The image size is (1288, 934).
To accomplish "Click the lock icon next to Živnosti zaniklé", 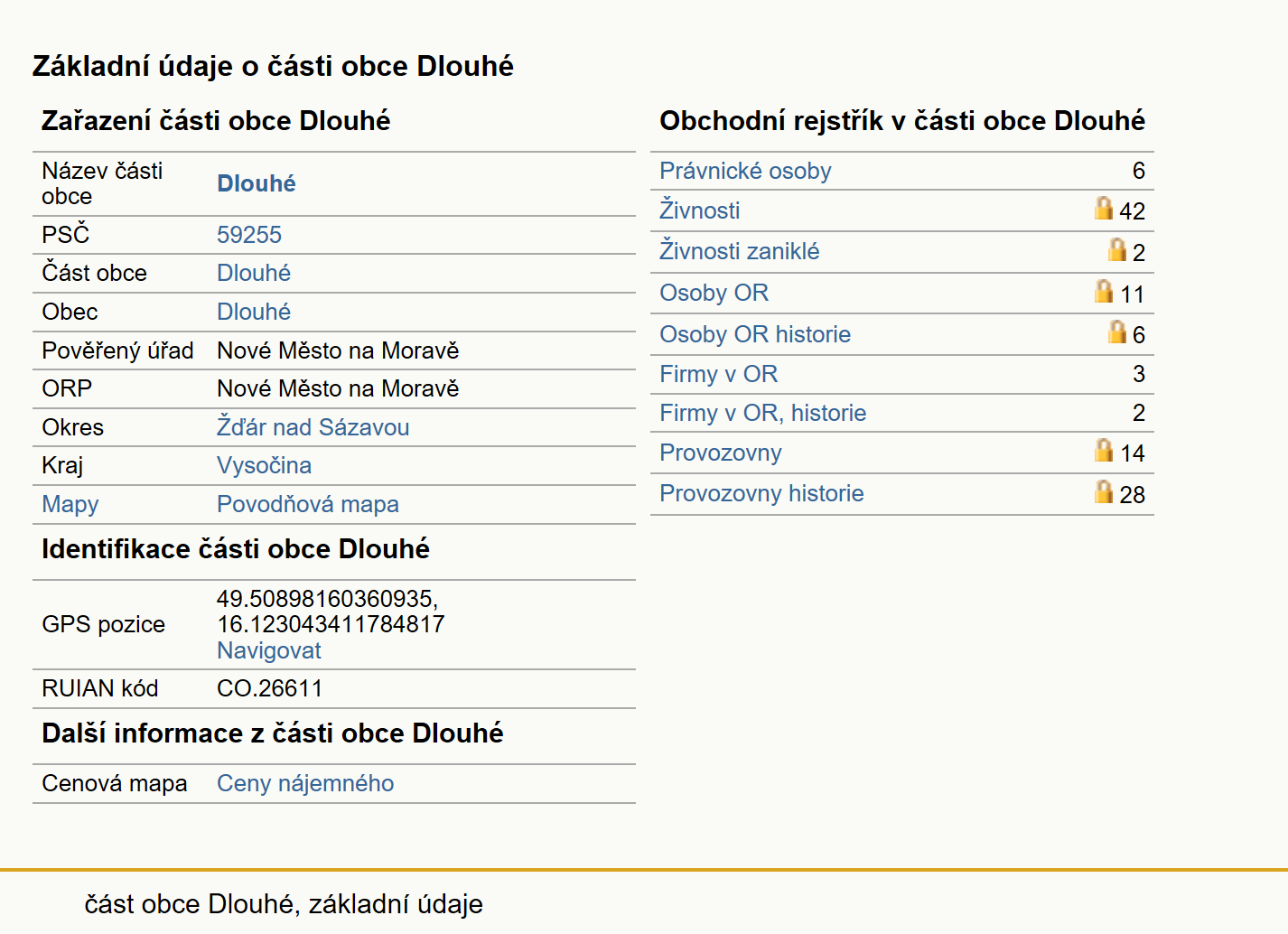I will pyautogui.click(x=1117, y=250).
